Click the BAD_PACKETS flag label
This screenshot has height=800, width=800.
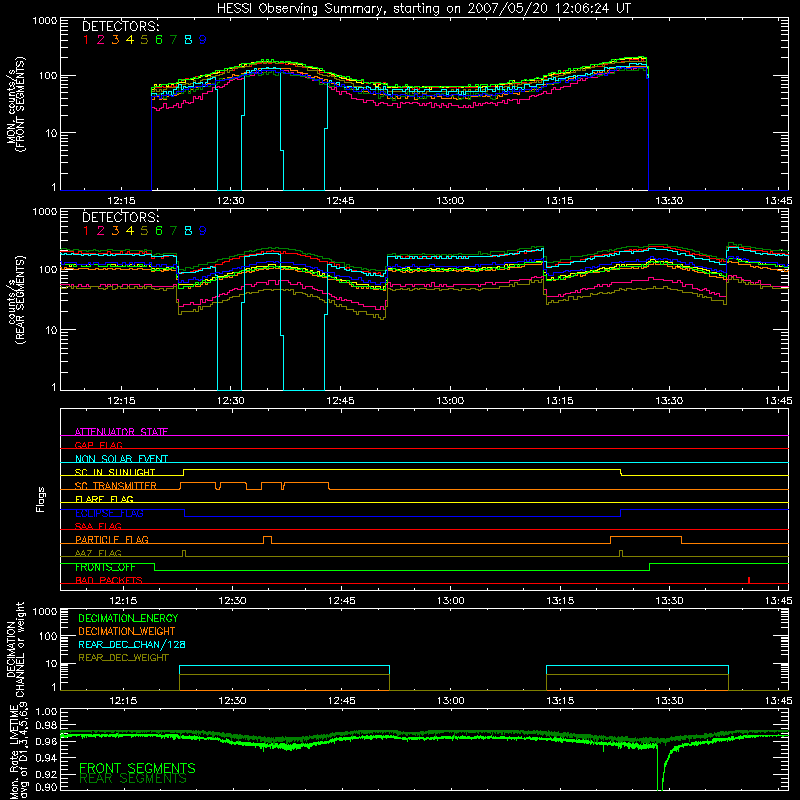[109, 580]
